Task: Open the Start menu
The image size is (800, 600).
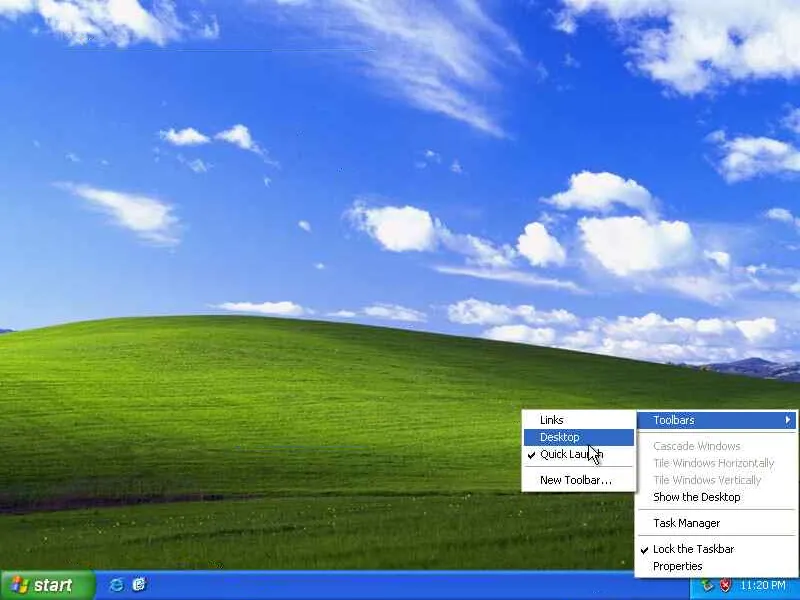Action: (x=47, y=585)
